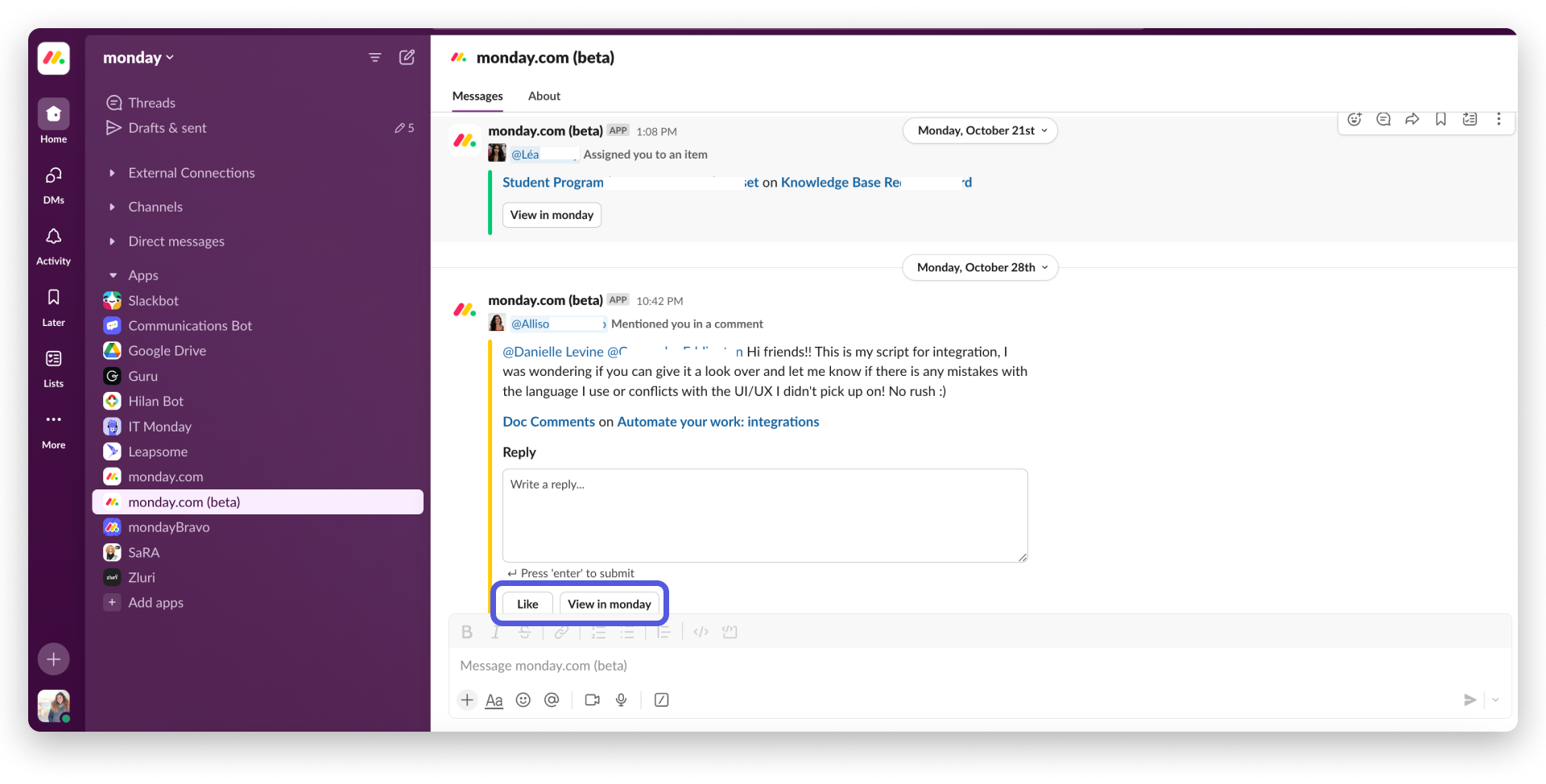Insert a code block
Screen dimensions: 1546x784
(730, 632)
